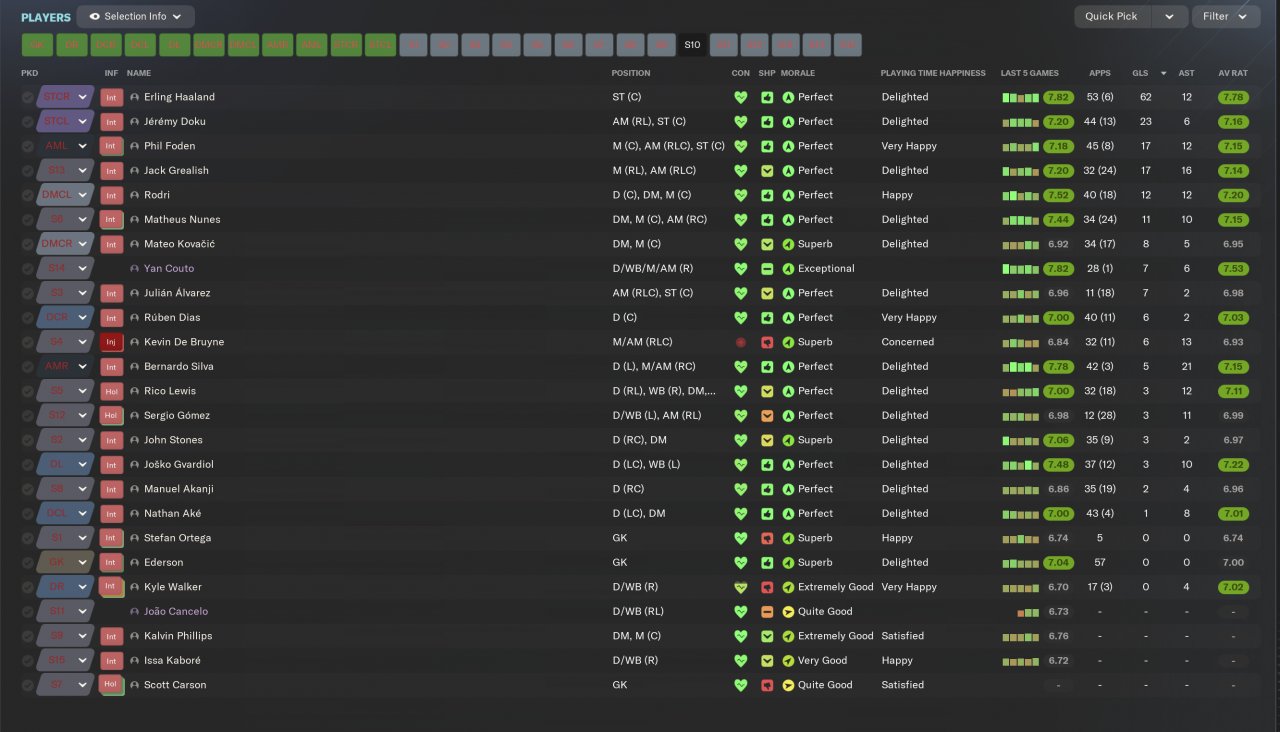Click the morale icon for Mateo Kovačić
The image size is (1280, 732).
click(x=788, y=244)
